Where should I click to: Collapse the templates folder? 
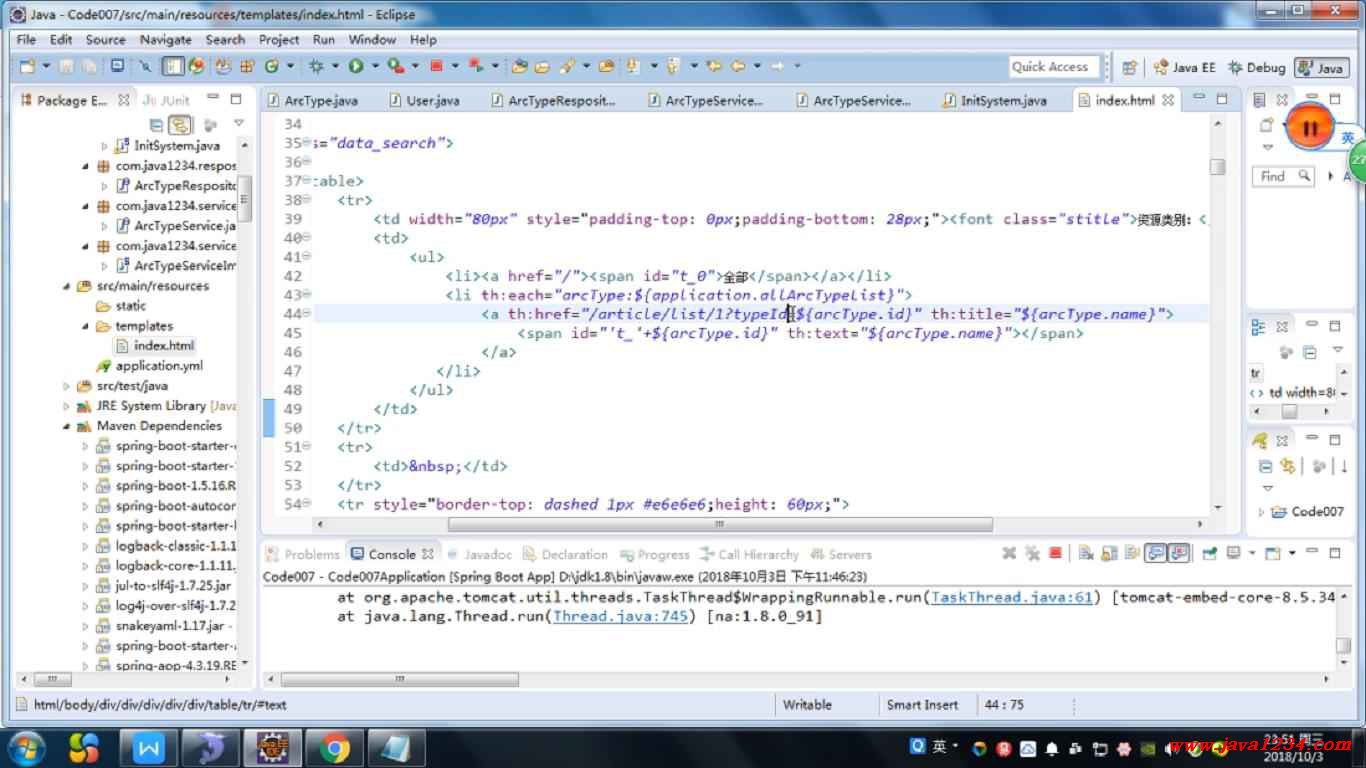pyautogui.click(x=86, y=326)
